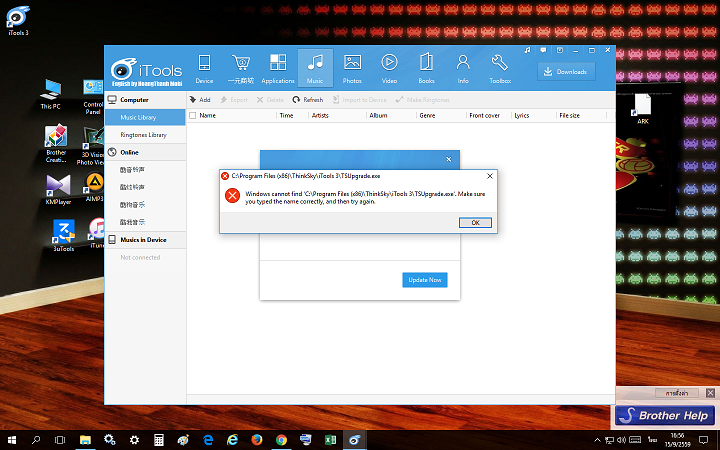Close the blue update popup
Image resolution: width=720 pixels, height=450 pixels.
tap(449, 159)
